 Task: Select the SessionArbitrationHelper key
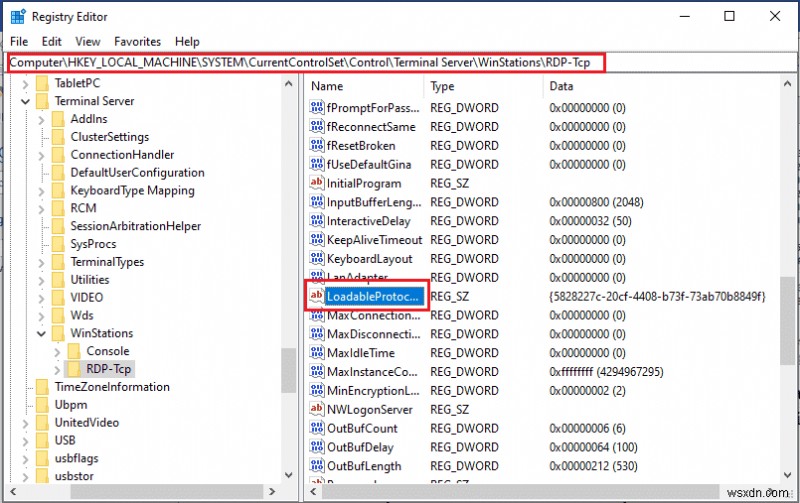point(135,226)
